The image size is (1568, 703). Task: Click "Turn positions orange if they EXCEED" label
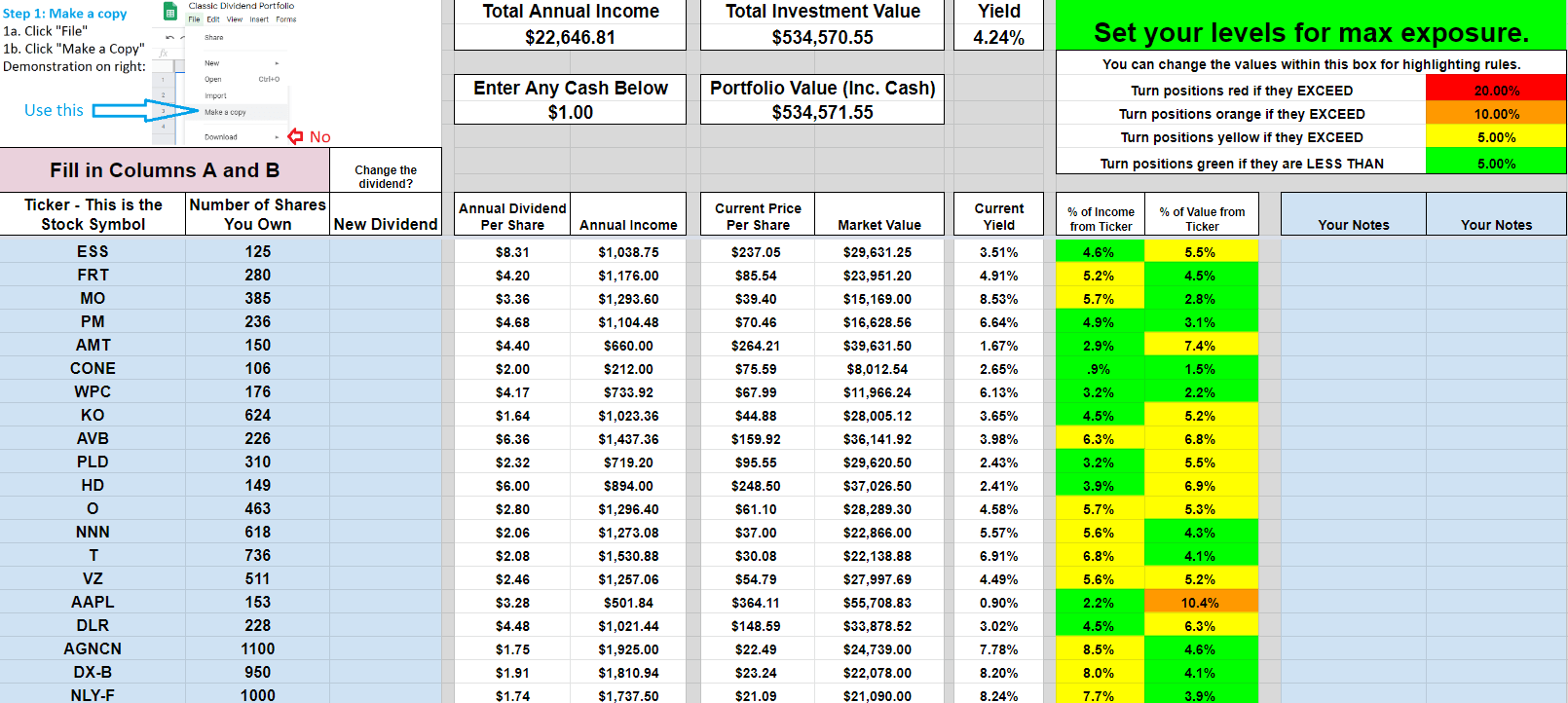point(1242,114)
